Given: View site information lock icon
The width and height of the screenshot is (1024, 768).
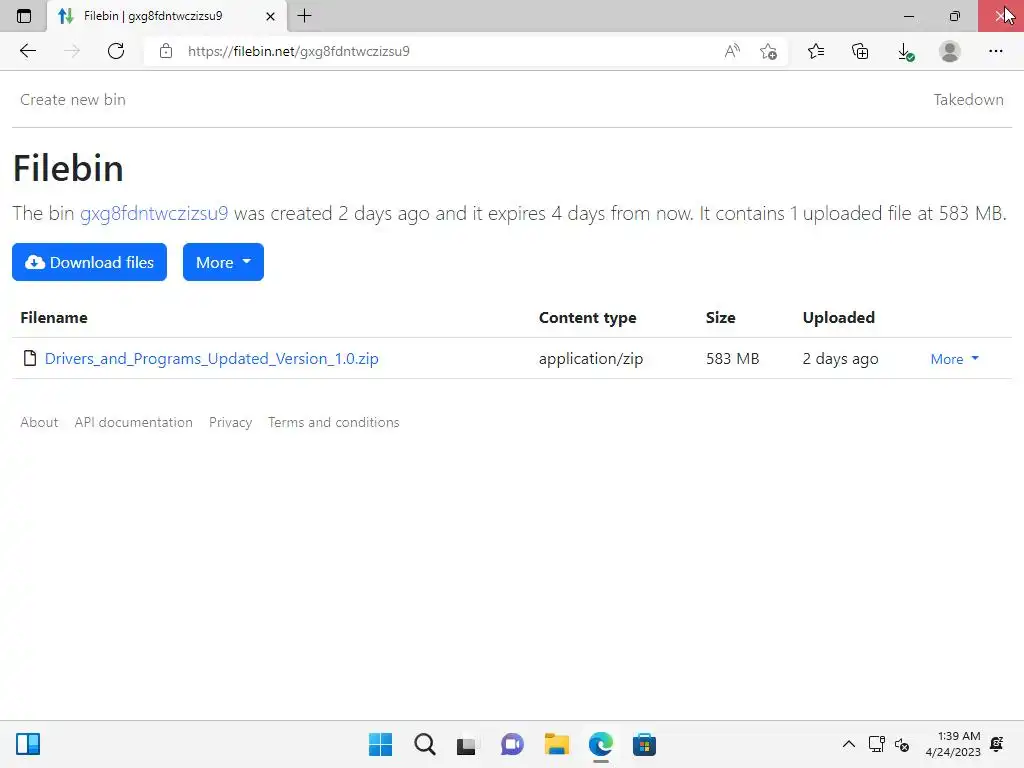Looking at the screenshot, I should (x=166, y=51).
